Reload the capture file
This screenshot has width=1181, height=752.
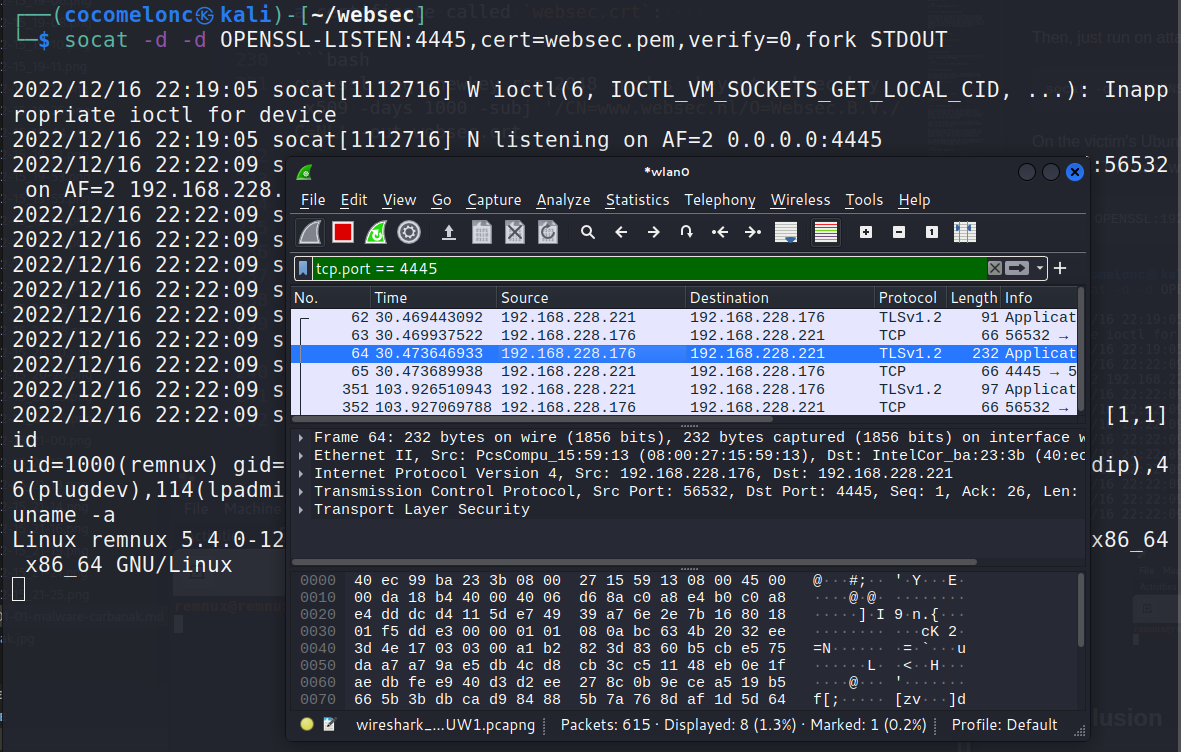[x=548, y=232]
